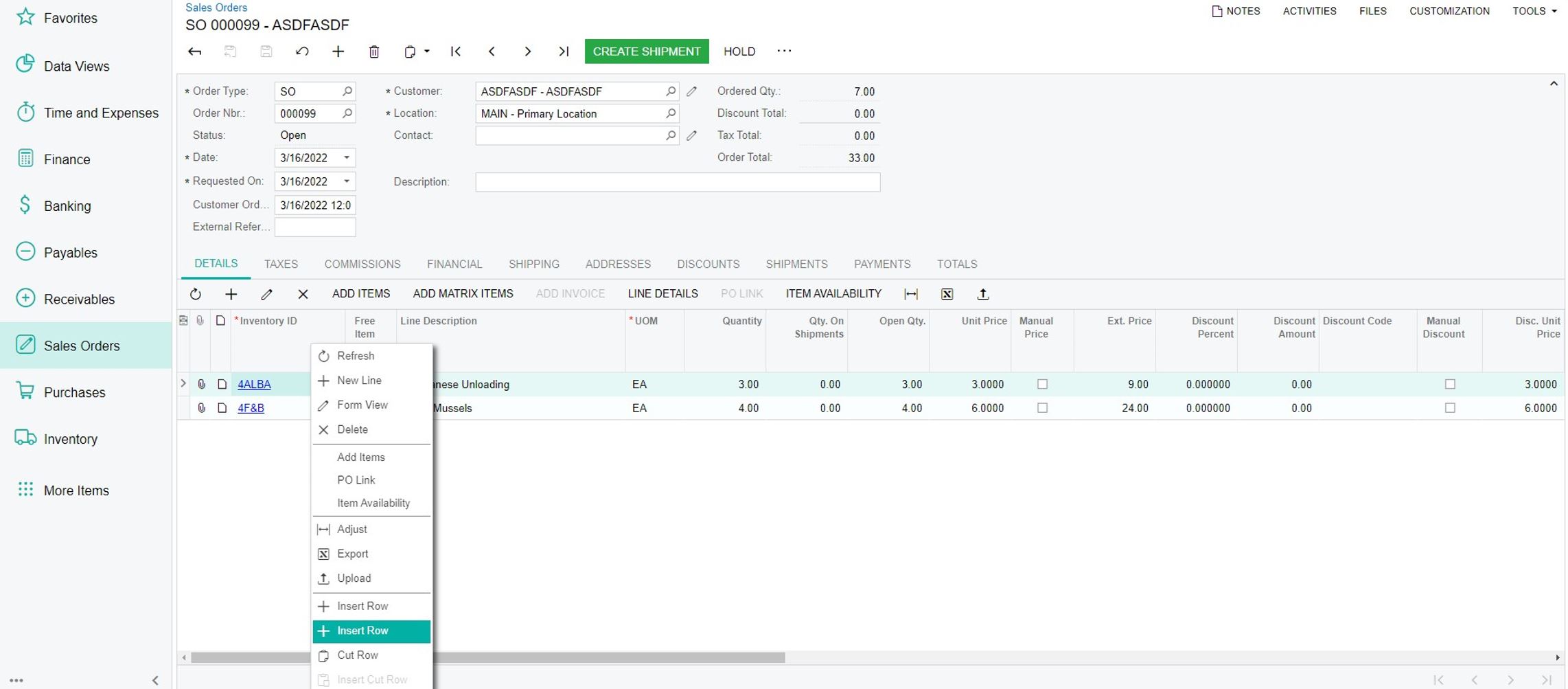Open the 4F&B inventory link
Image resolution: width=1568 pixels, height=689 pixels.
(251, 408)
